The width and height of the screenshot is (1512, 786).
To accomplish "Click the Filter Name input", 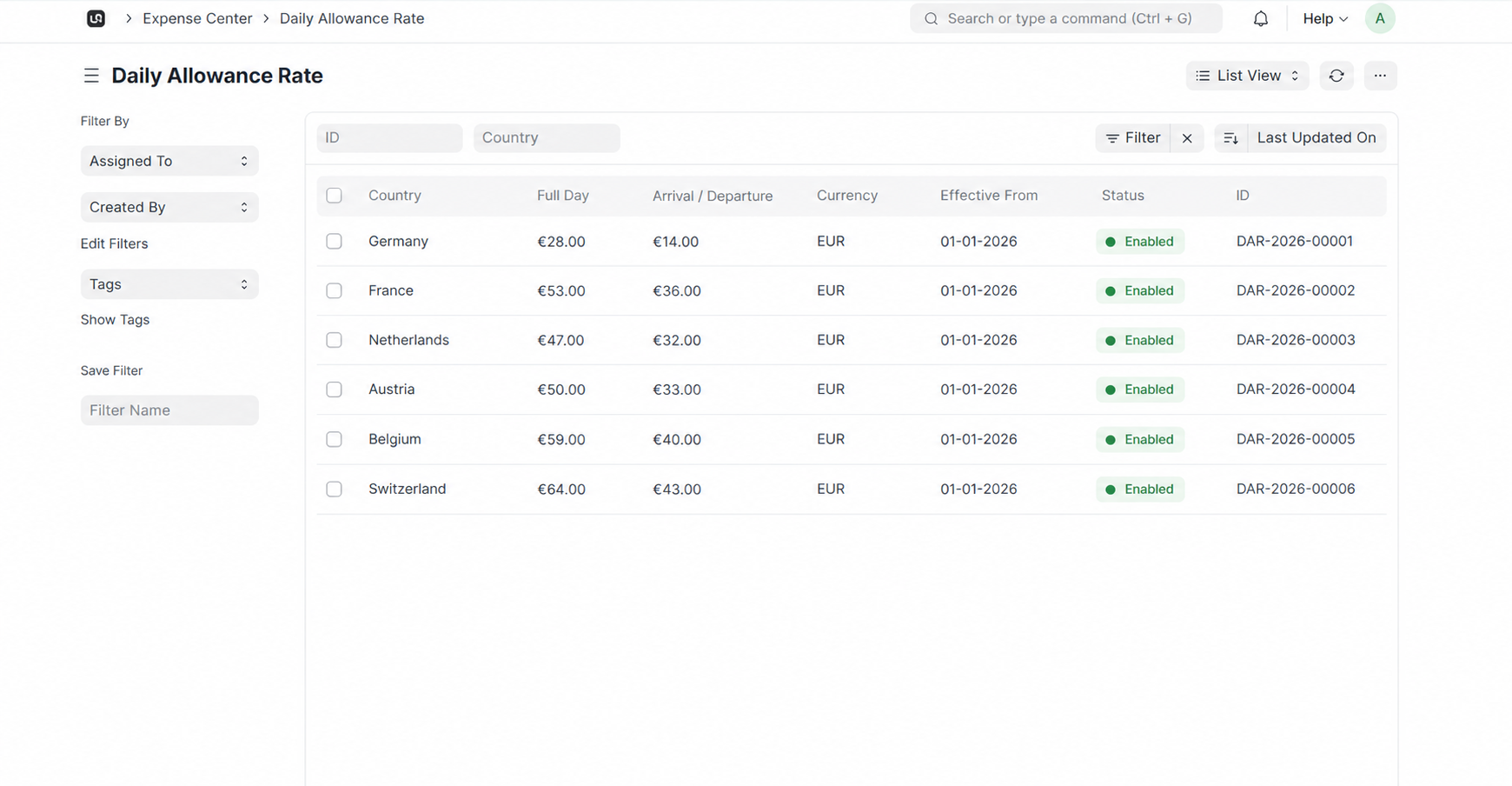I will 169,410.
